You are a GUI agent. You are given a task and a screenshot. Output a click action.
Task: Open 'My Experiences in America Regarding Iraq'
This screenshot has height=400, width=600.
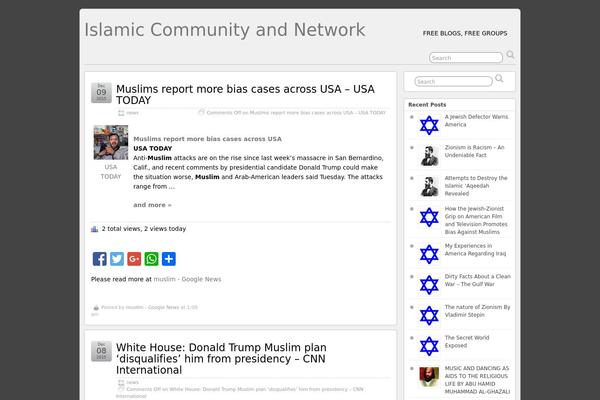pyautogui.click(x=475, y=250)
